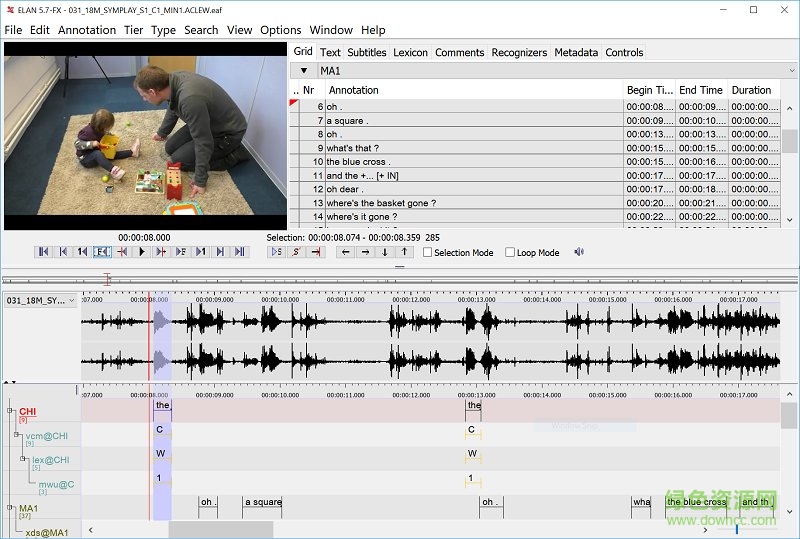The image size is (800, 539).
Task: Mute audio using the speaker icon
Action: tap(579, 252)
